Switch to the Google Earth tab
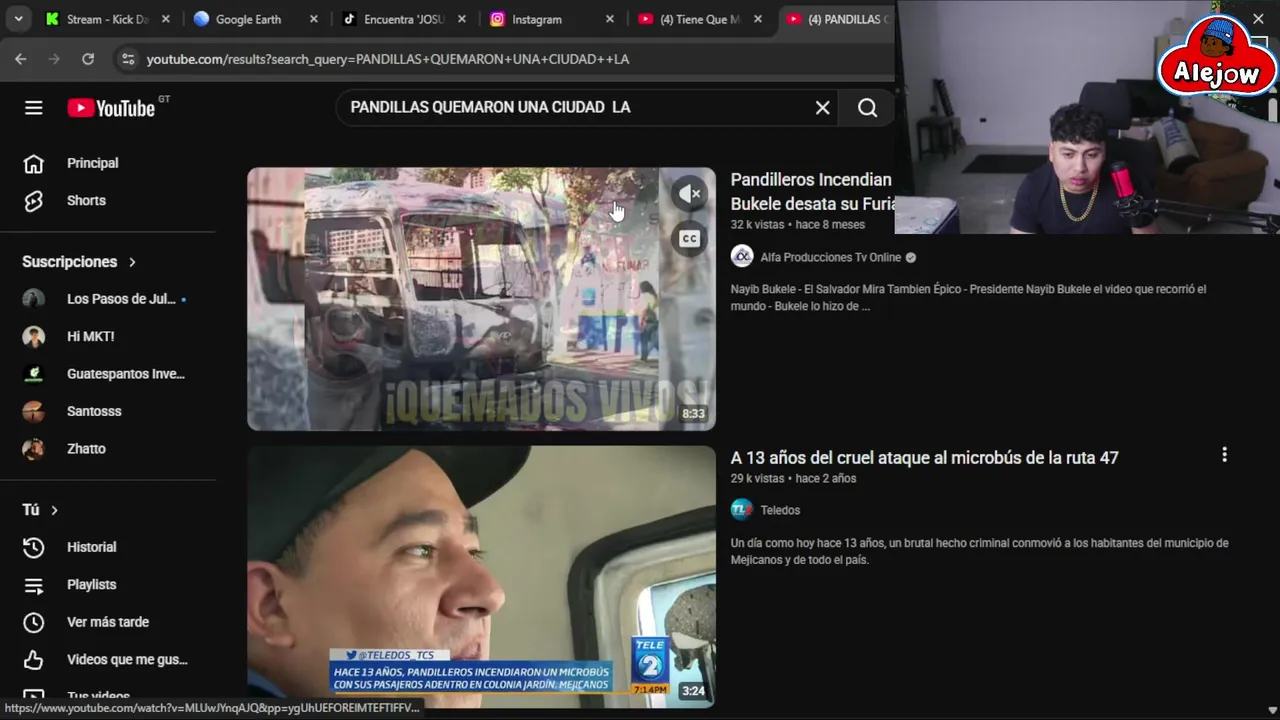Viewport: 1280px width, 720px height. coord(247,19)
